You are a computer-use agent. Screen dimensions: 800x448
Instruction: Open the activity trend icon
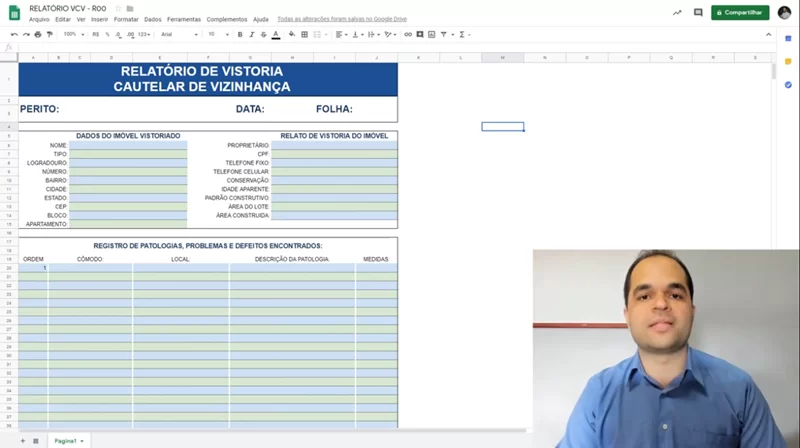click(677, 13)
